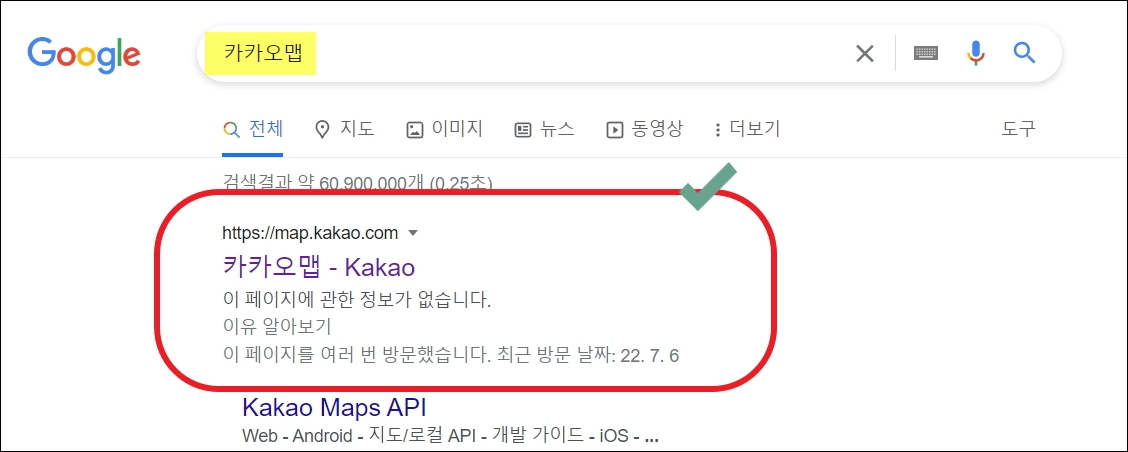This screenshot has width=1128, height=452.
Task: Open the on-screen keyboard icon
Action: coord(926,53)
